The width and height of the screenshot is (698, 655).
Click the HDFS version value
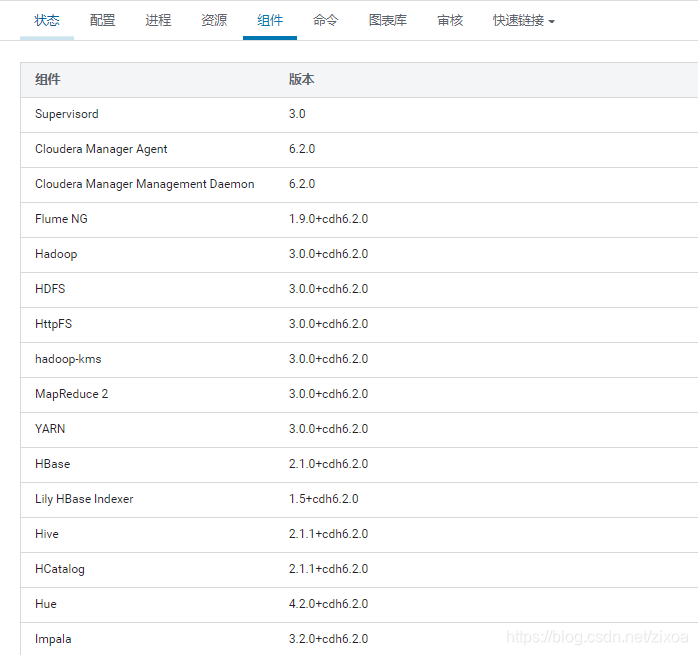329,289
